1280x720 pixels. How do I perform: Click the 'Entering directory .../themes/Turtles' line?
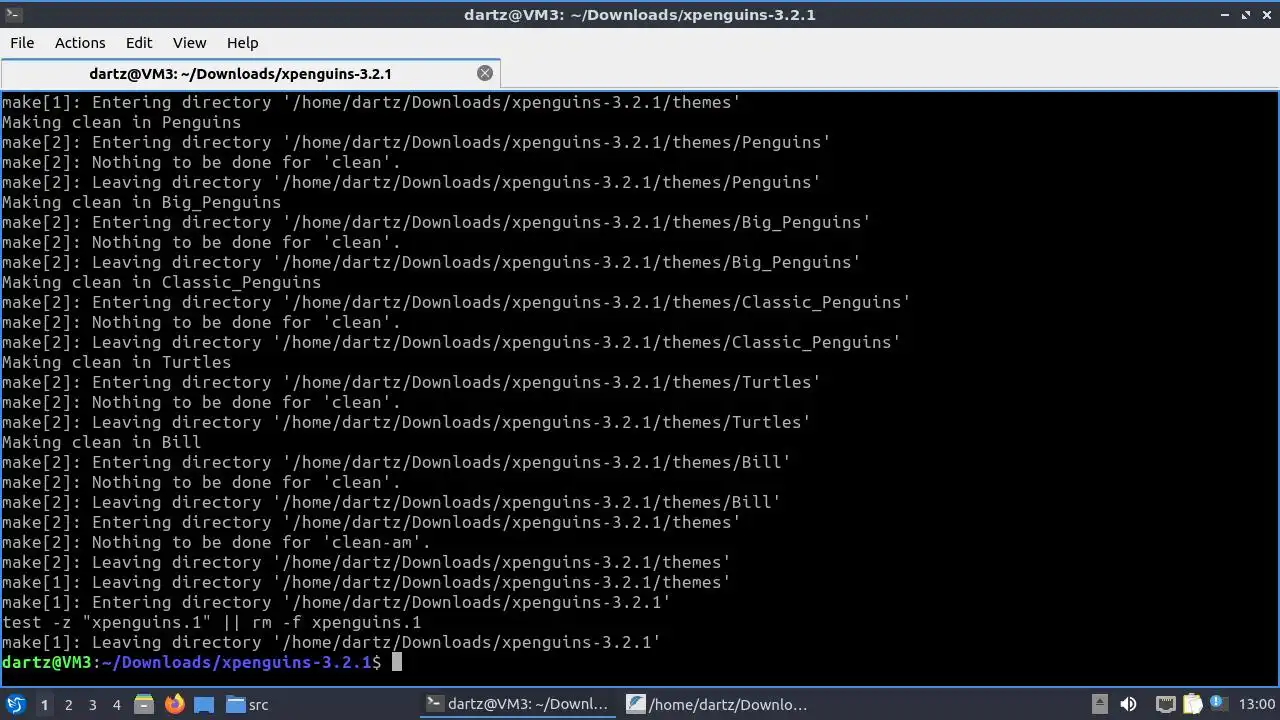pyautogui.click(x=411, y=382)
